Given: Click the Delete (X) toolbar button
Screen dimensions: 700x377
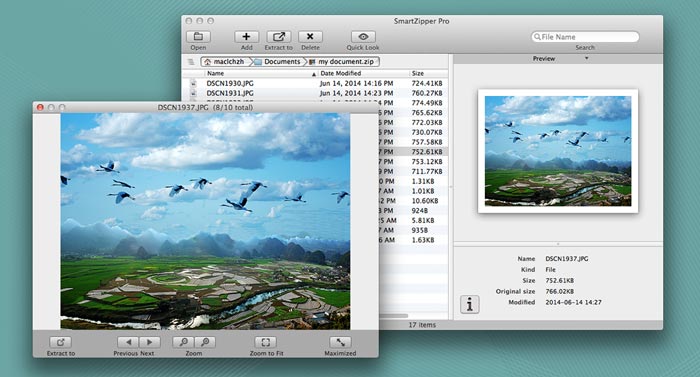Looking at the screenshot, I should point(310,37).
